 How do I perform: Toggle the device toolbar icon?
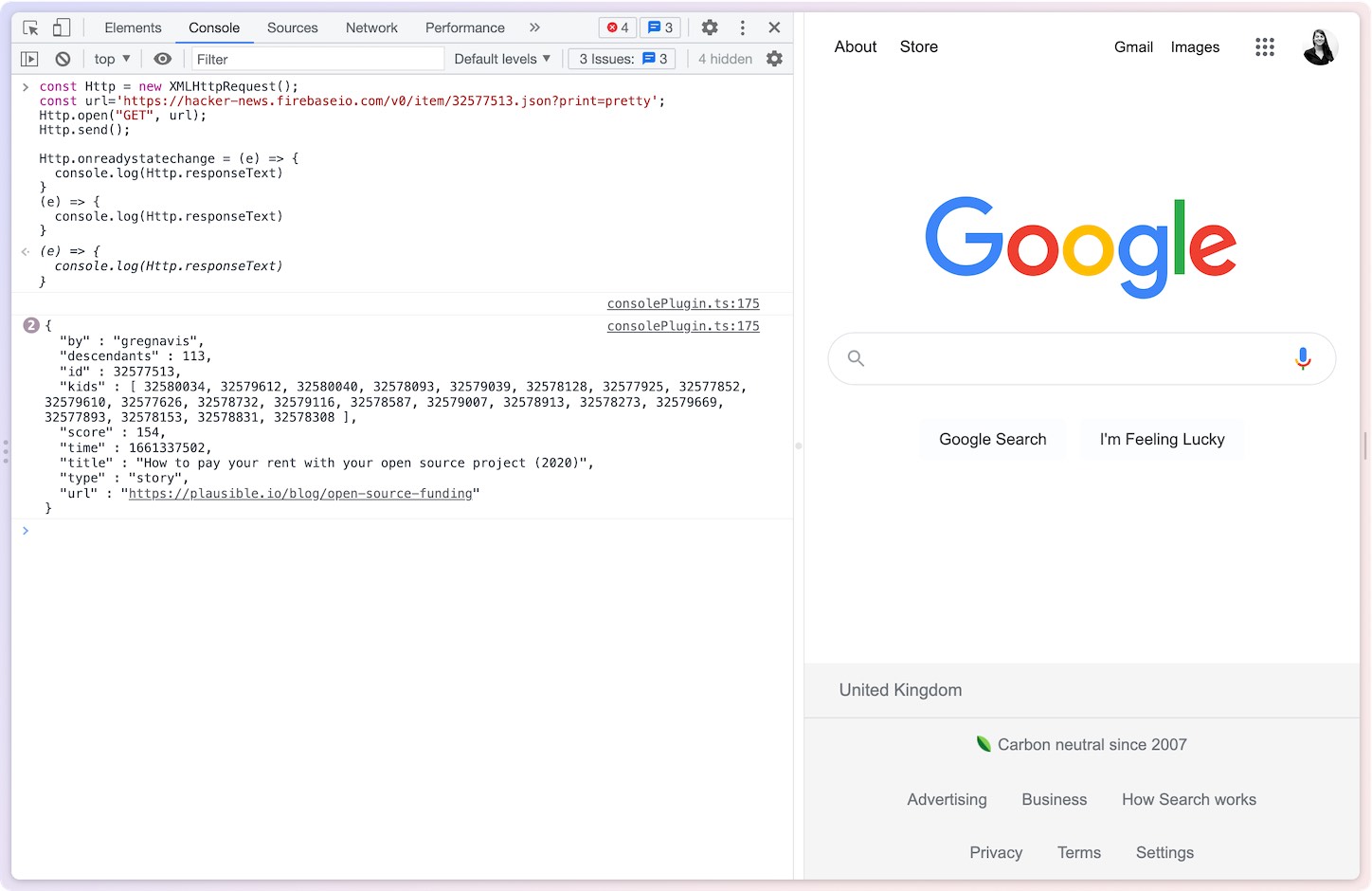62,27
